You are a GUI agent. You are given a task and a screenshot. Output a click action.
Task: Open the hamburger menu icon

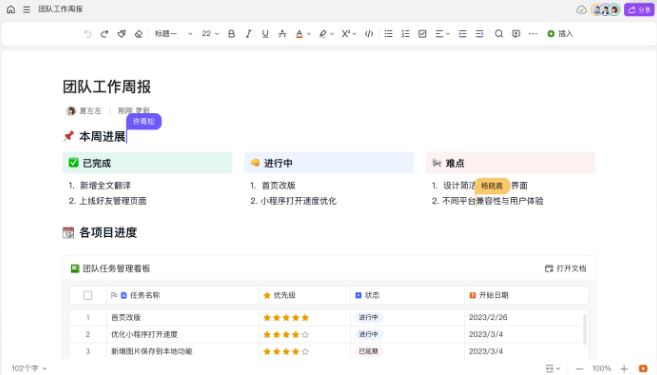pos(26,9)
